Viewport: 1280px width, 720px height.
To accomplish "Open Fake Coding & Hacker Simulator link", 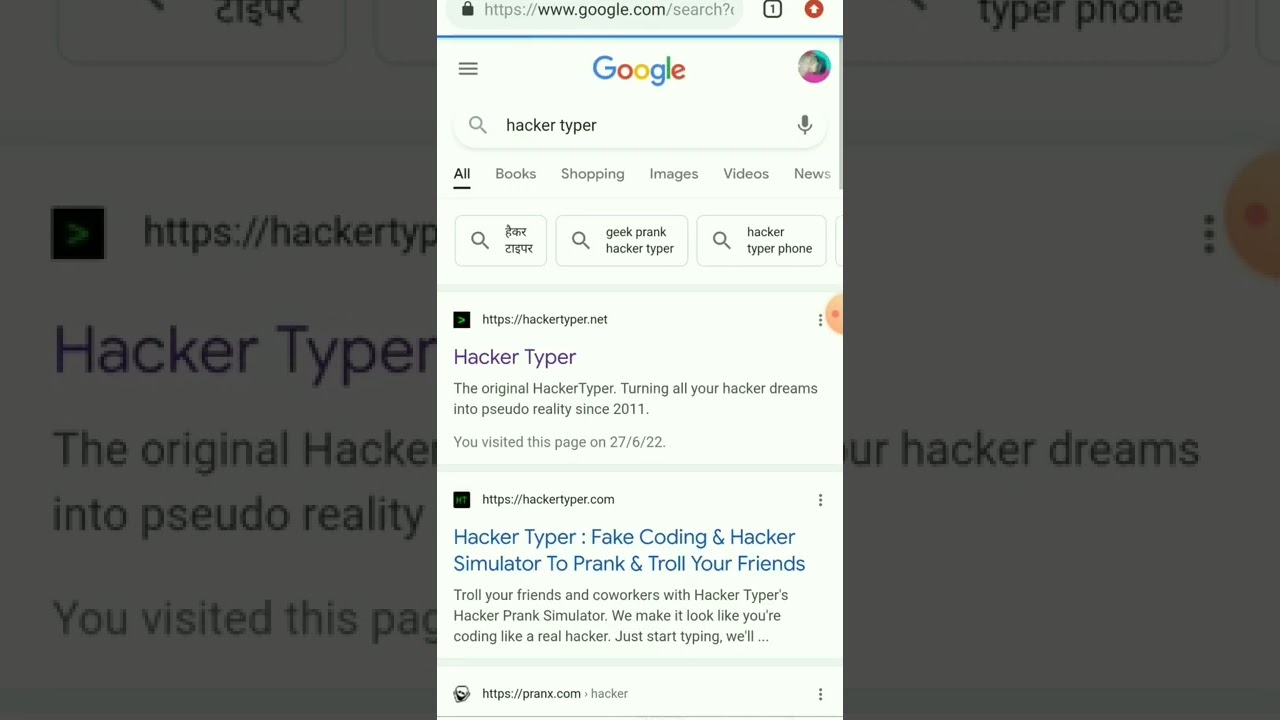I will point(629,550).
